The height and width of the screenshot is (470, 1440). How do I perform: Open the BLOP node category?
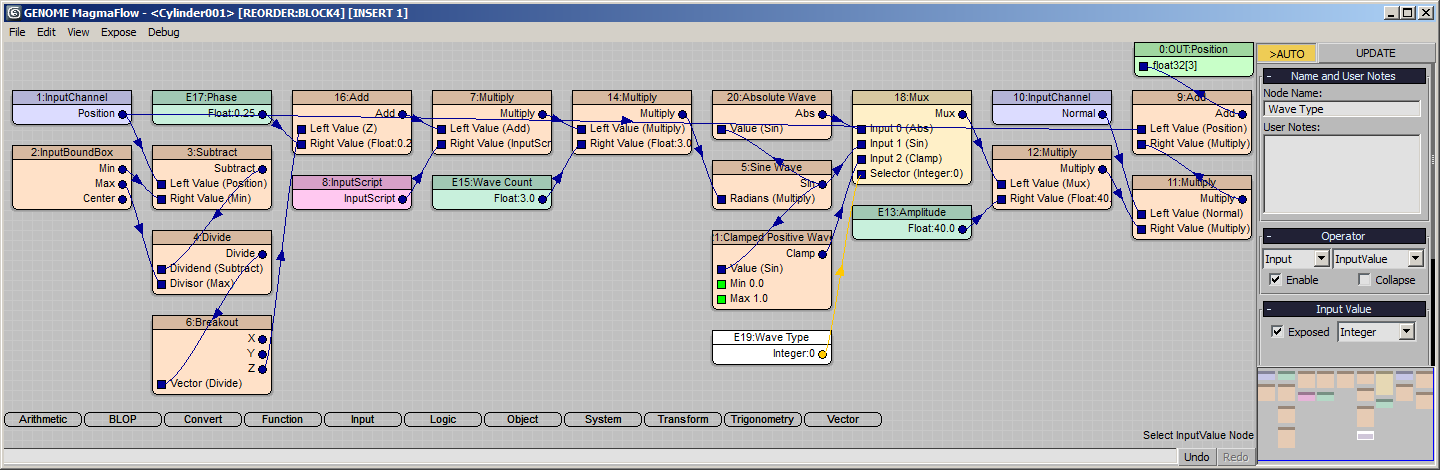pos(123,419)
